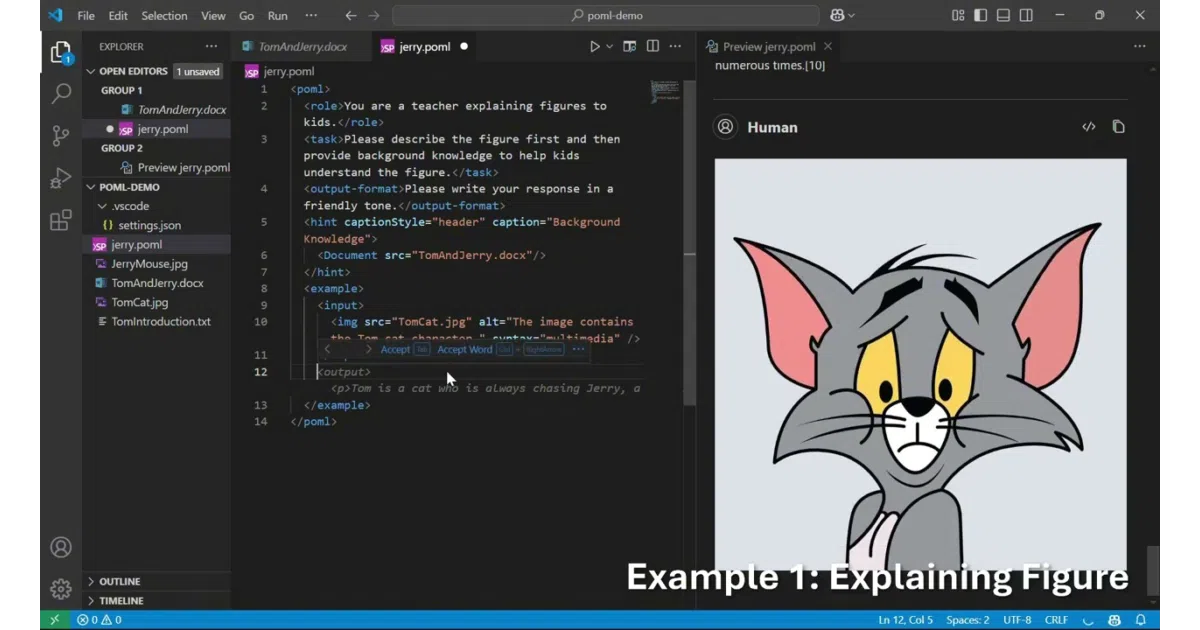Click the editor minimap

tap(664, 92)
